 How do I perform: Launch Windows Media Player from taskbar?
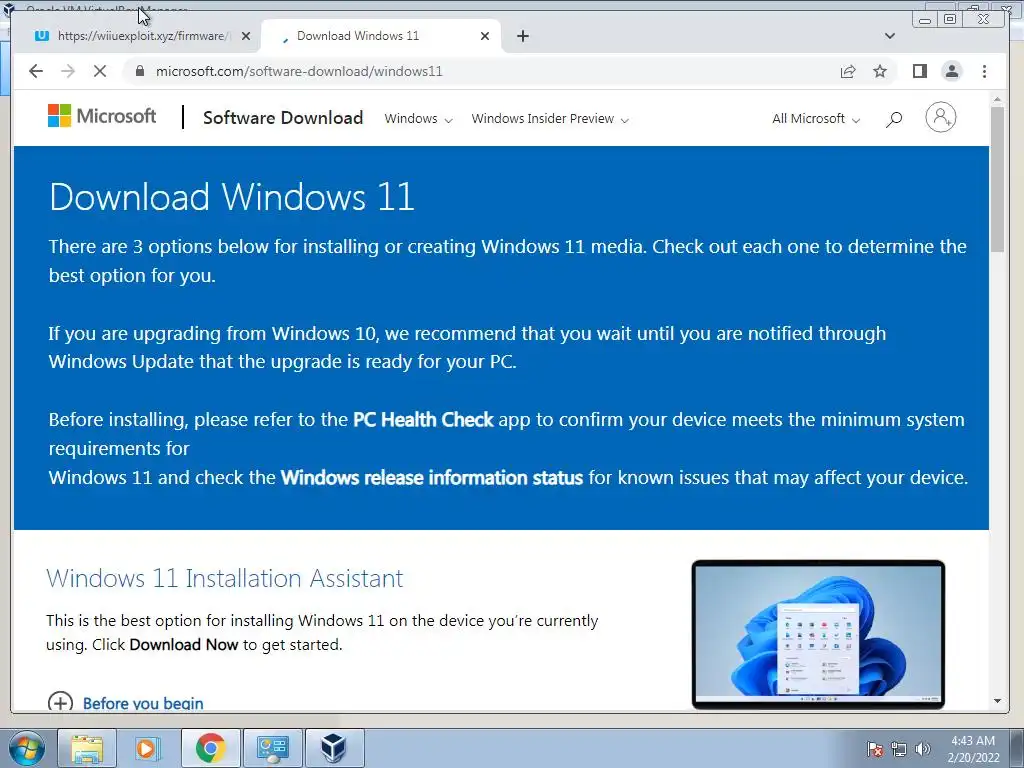coord(148,748)
